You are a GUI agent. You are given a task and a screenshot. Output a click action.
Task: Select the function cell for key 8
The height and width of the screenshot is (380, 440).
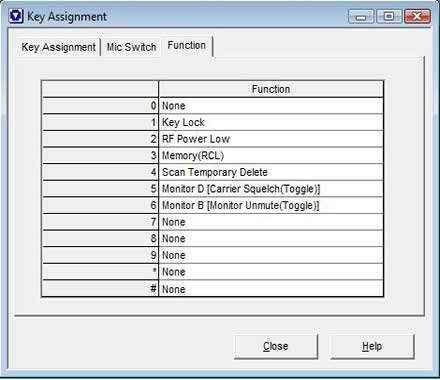tap(271, 239)
